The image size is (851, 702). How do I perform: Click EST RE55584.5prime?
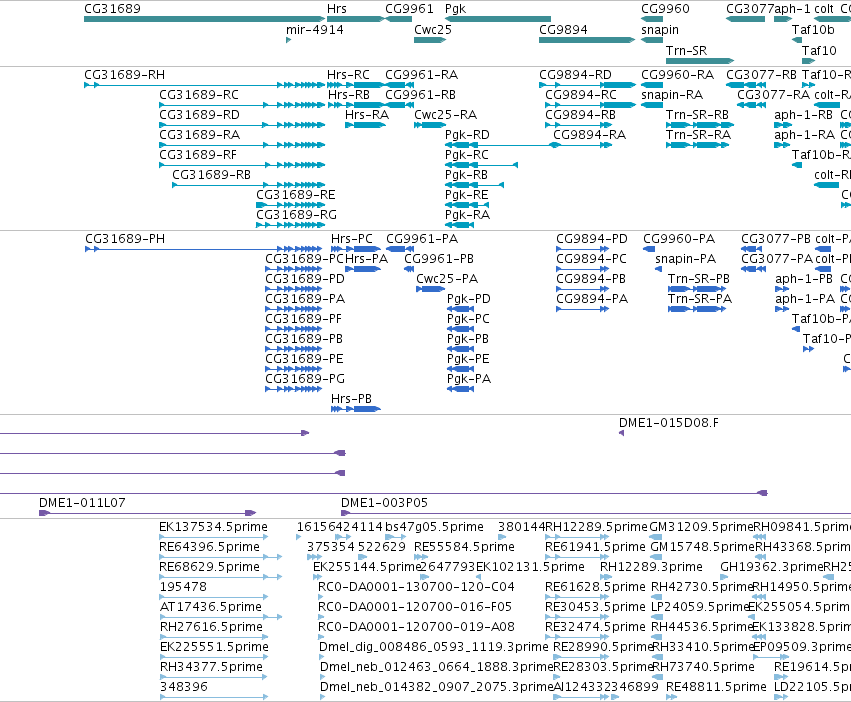tap(421, 557)
